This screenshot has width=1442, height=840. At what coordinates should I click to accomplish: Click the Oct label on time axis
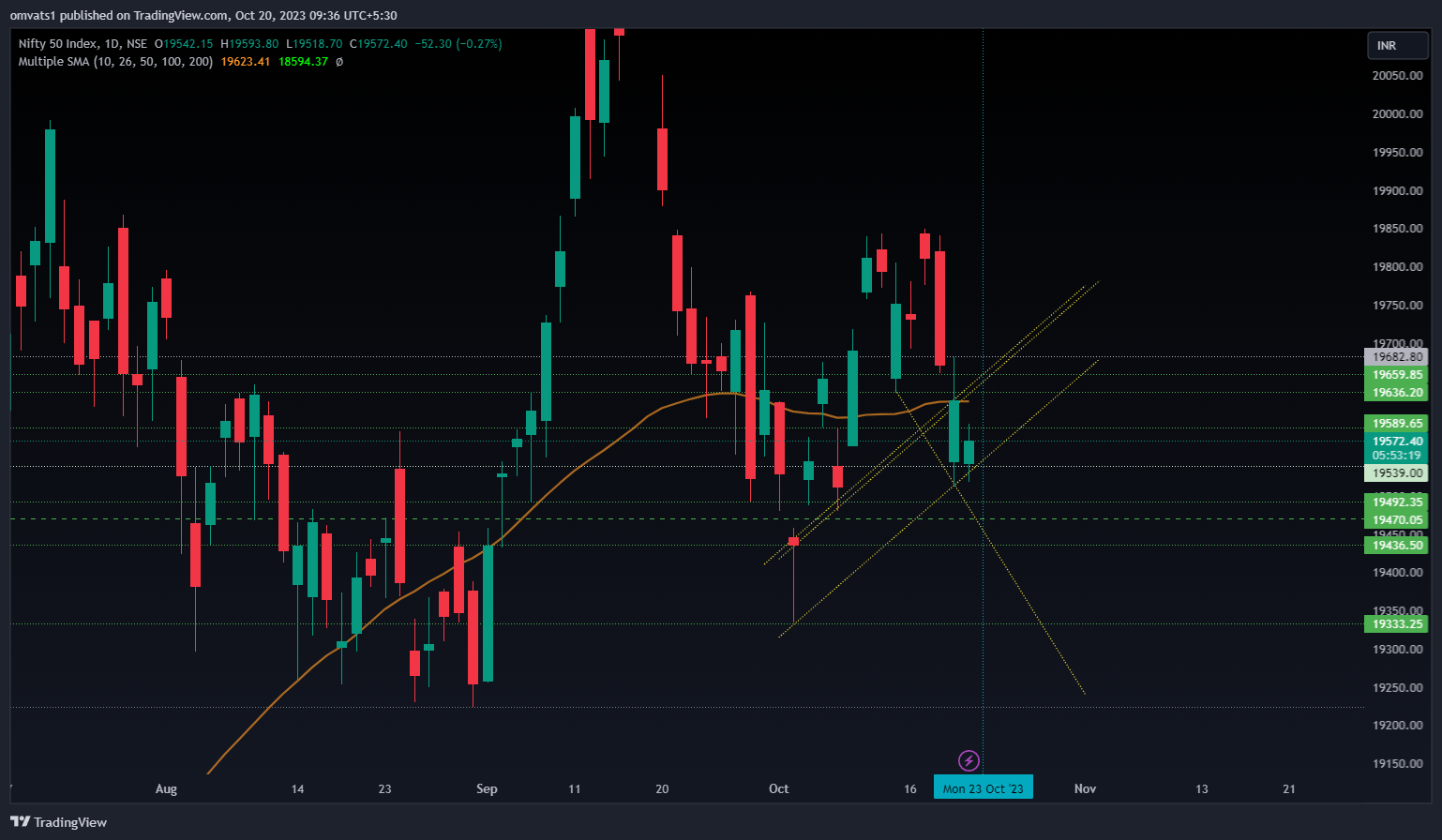[778, 788]
